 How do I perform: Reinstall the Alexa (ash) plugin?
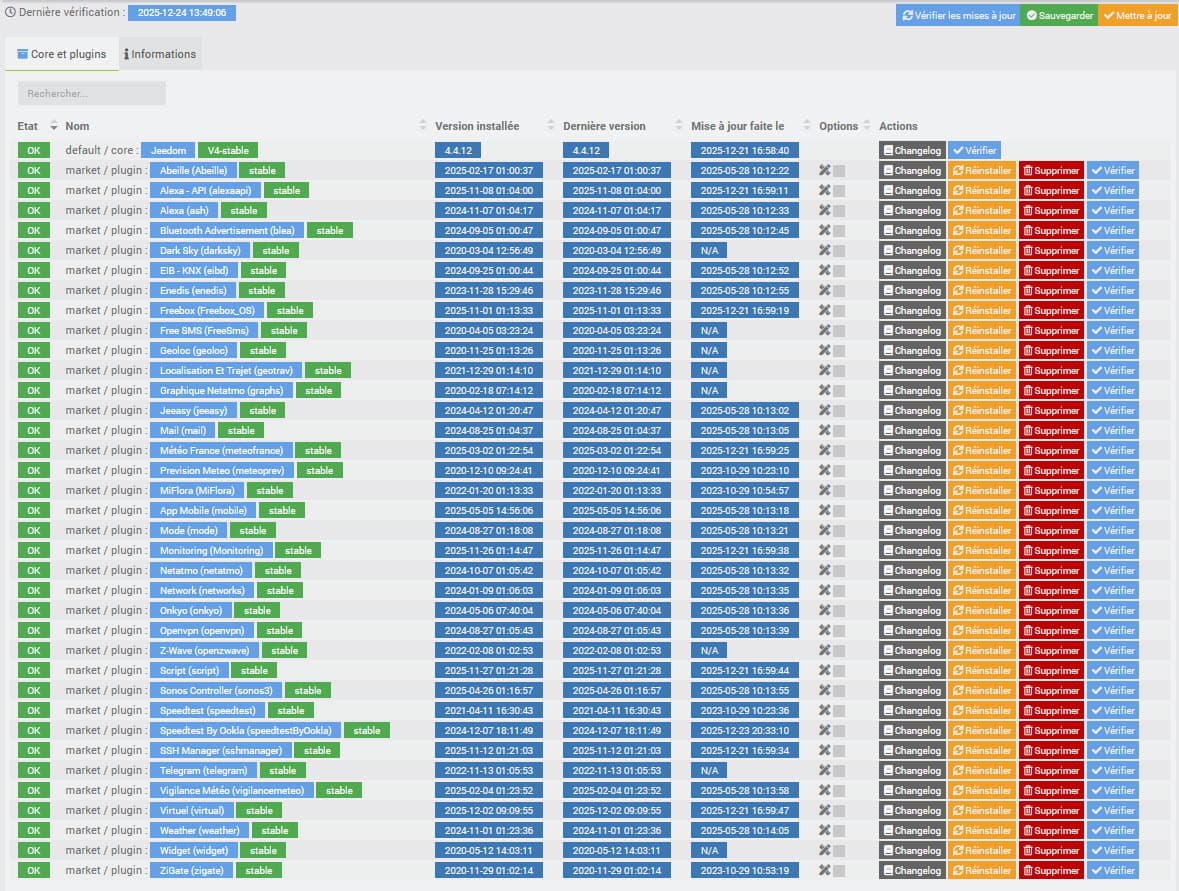pos(981,211)
